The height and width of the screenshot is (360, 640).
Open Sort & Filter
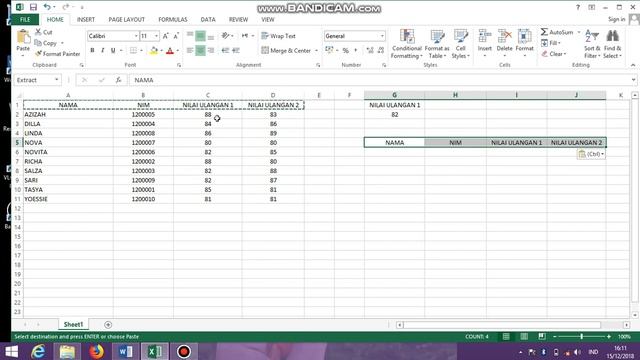(x=592, y=44)
